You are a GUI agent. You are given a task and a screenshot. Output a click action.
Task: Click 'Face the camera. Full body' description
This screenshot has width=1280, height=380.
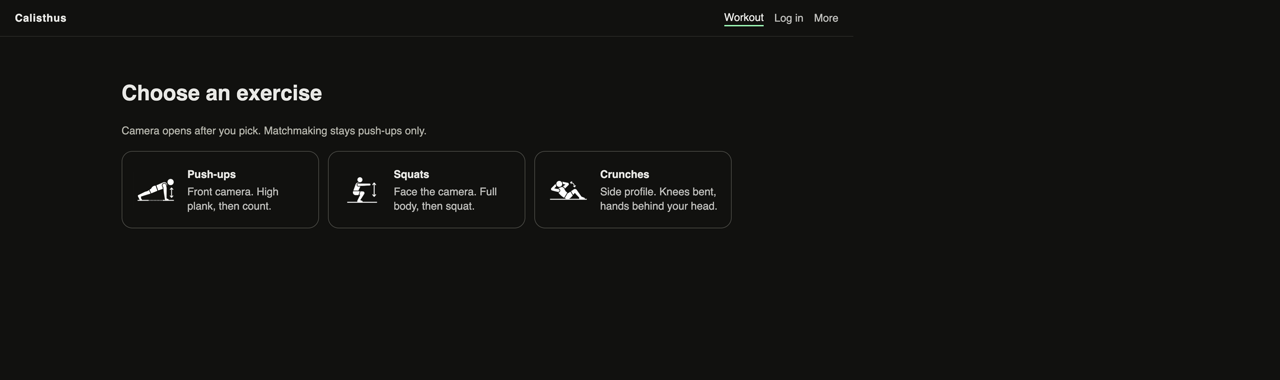445,199
